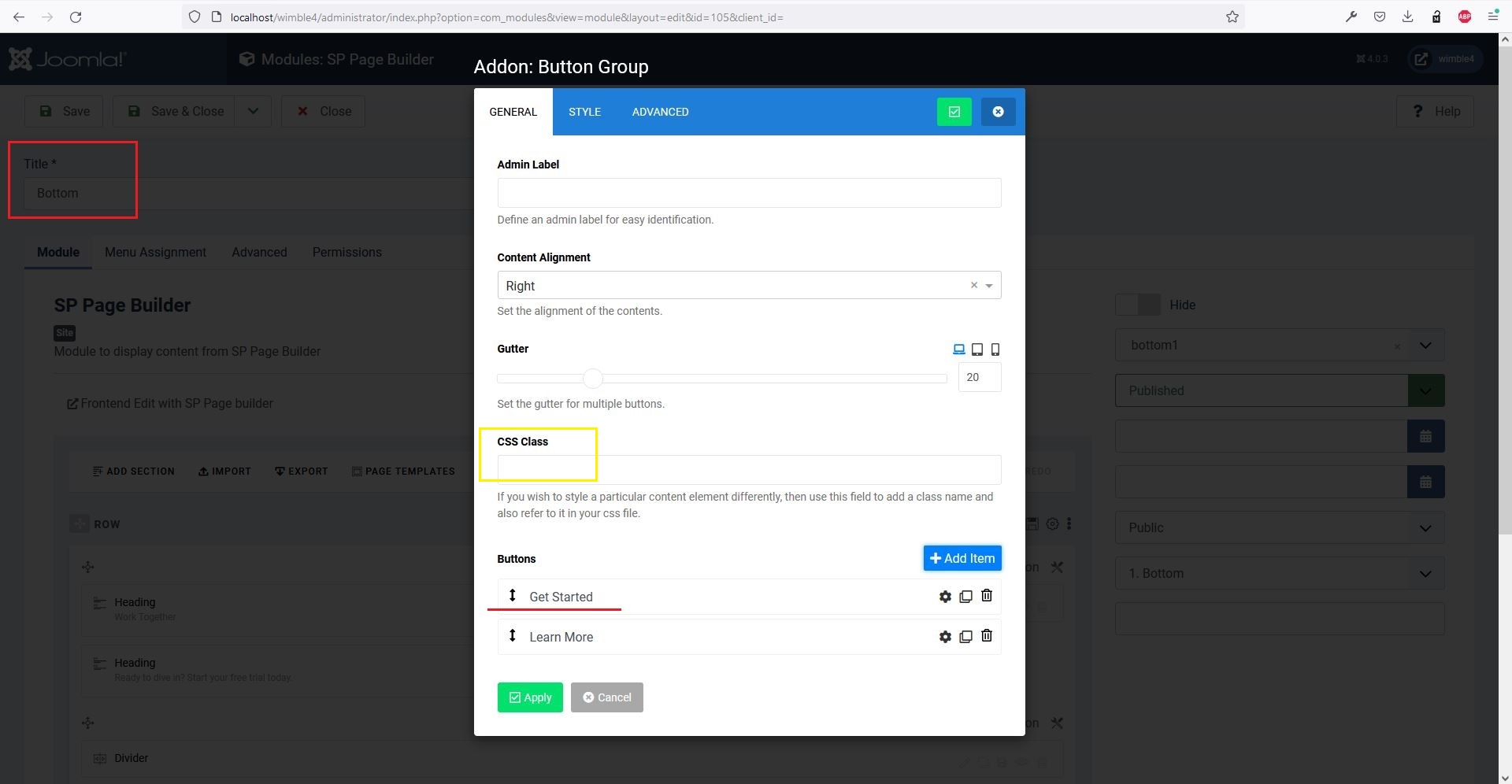This screenshot has width=1512, height=784.
Task: Switch to the STYLE tab
Action: [x=584, y=112]
